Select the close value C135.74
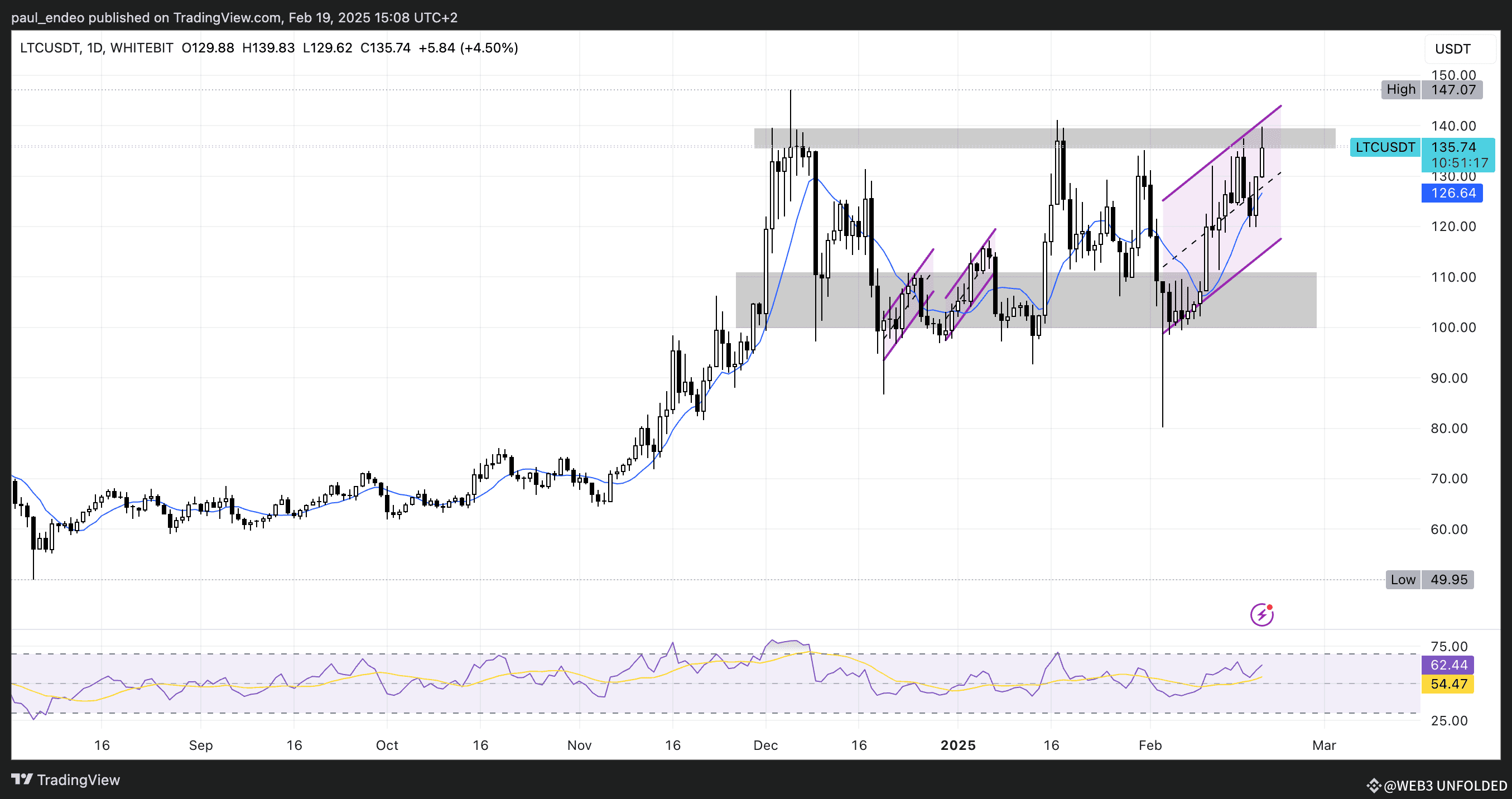This screenshot has width=1512, height=799. point(386,47)
